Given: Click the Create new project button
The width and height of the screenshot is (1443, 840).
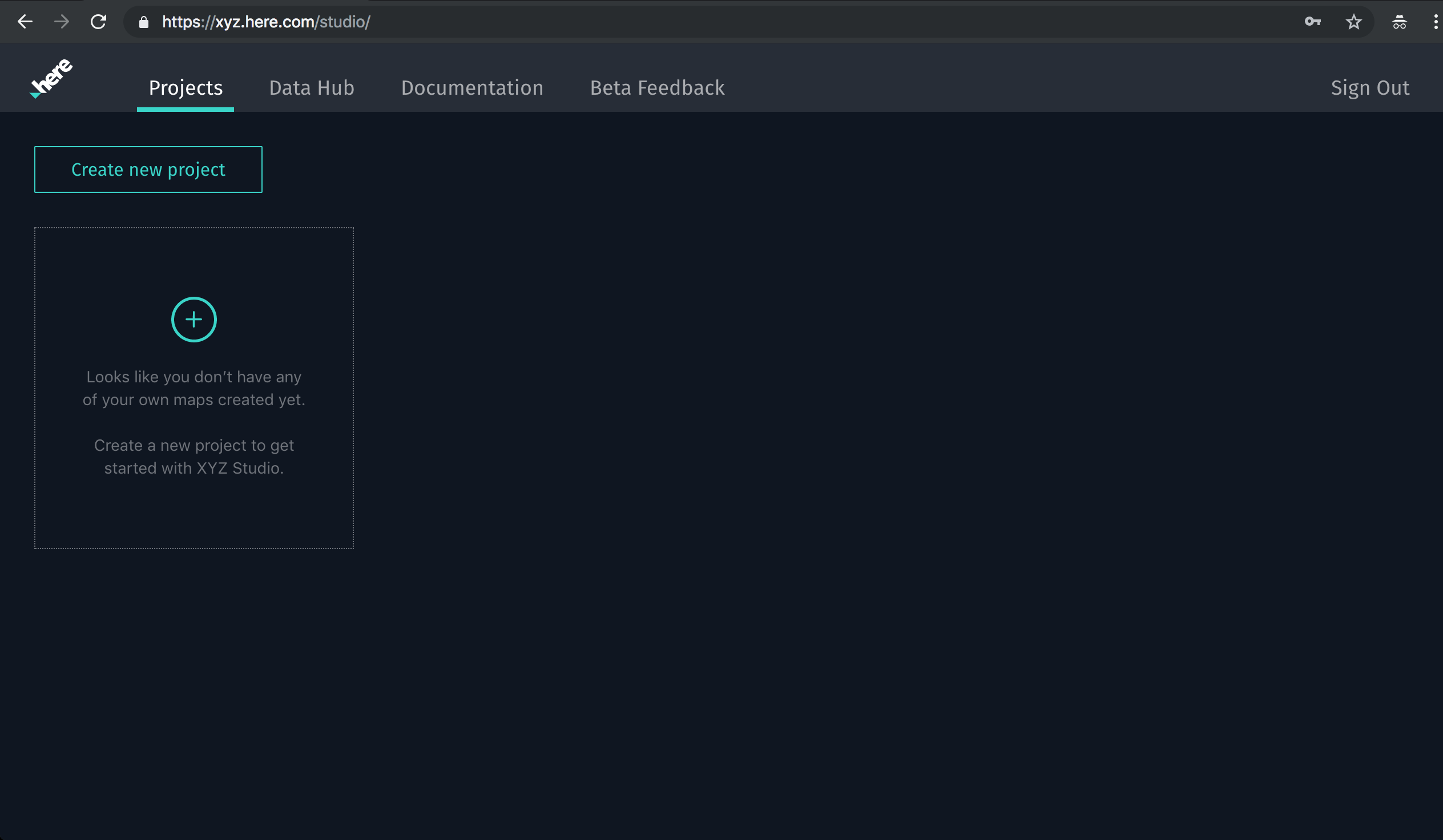Looking at the screenshot, I should pyautogui.click(x=148, y=169).
